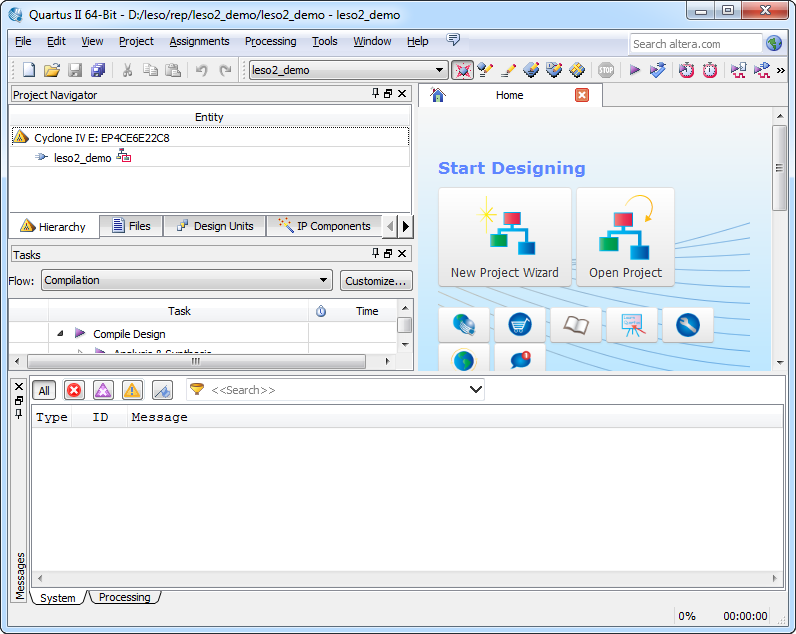Click the Start Compilation purple play icon
Viewport: 796px width, 634px height.
coord(634,70)
